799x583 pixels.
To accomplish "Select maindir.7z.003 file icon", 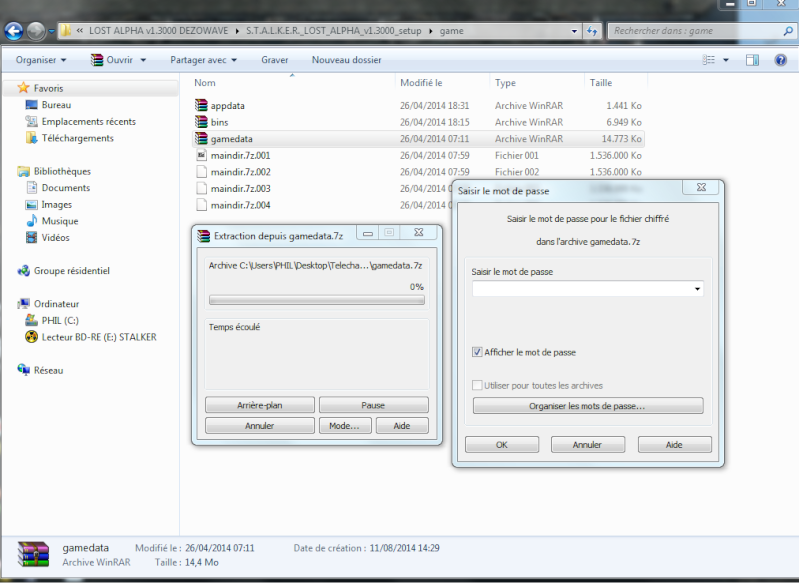I will click(201, 189).
